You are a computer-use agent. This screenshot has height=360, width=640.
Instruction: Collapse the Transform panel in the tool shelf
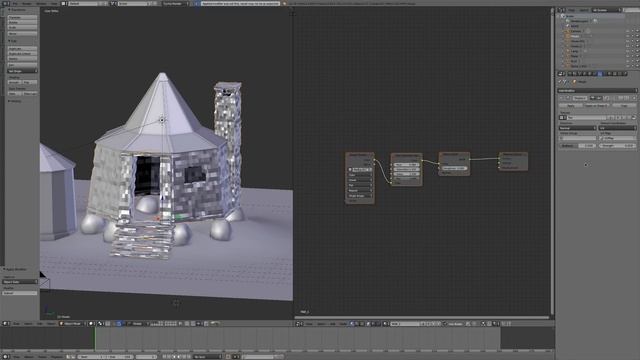click(18, 10)
